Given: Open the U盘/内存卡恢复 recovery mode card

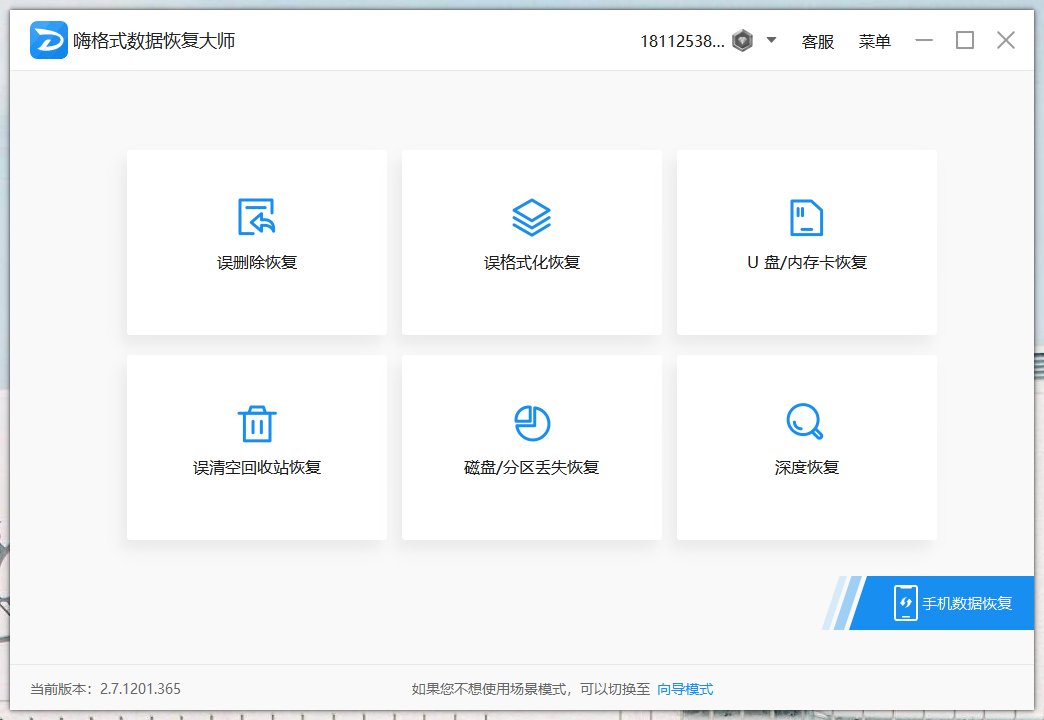Looking at the screenshot, I should (806, 242).
